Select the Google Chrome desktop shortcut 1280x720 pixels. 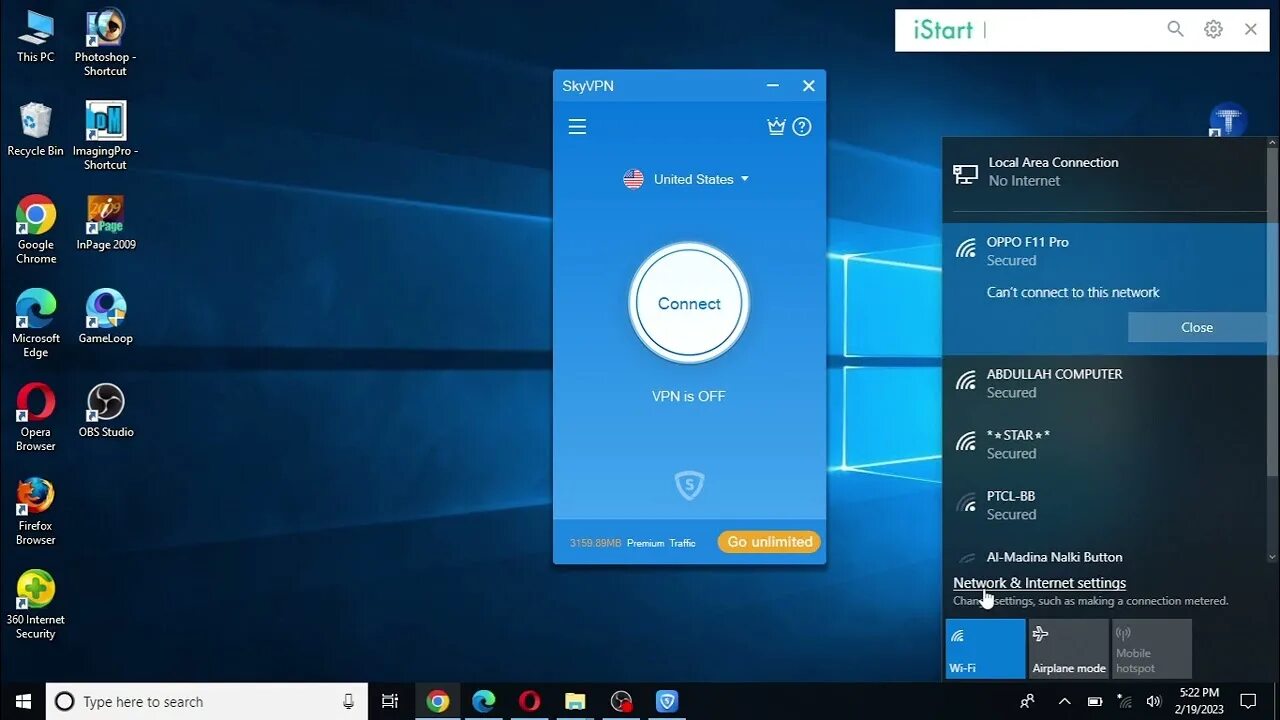pyautogui.click(x=35, y=230)
